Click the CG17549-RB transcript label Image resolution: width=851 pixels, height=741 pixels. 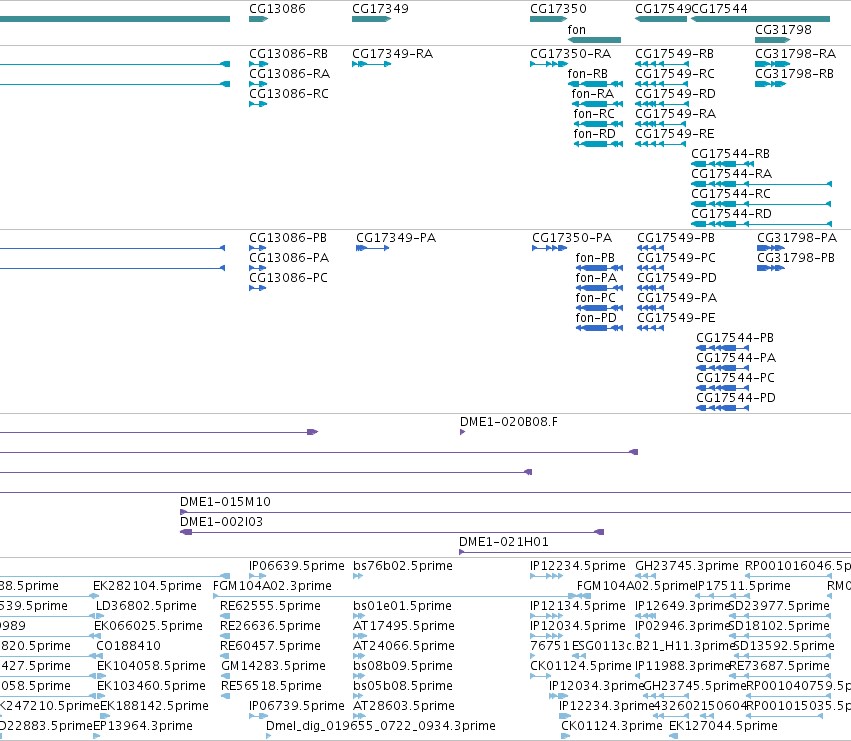click(x=675, y=54)
